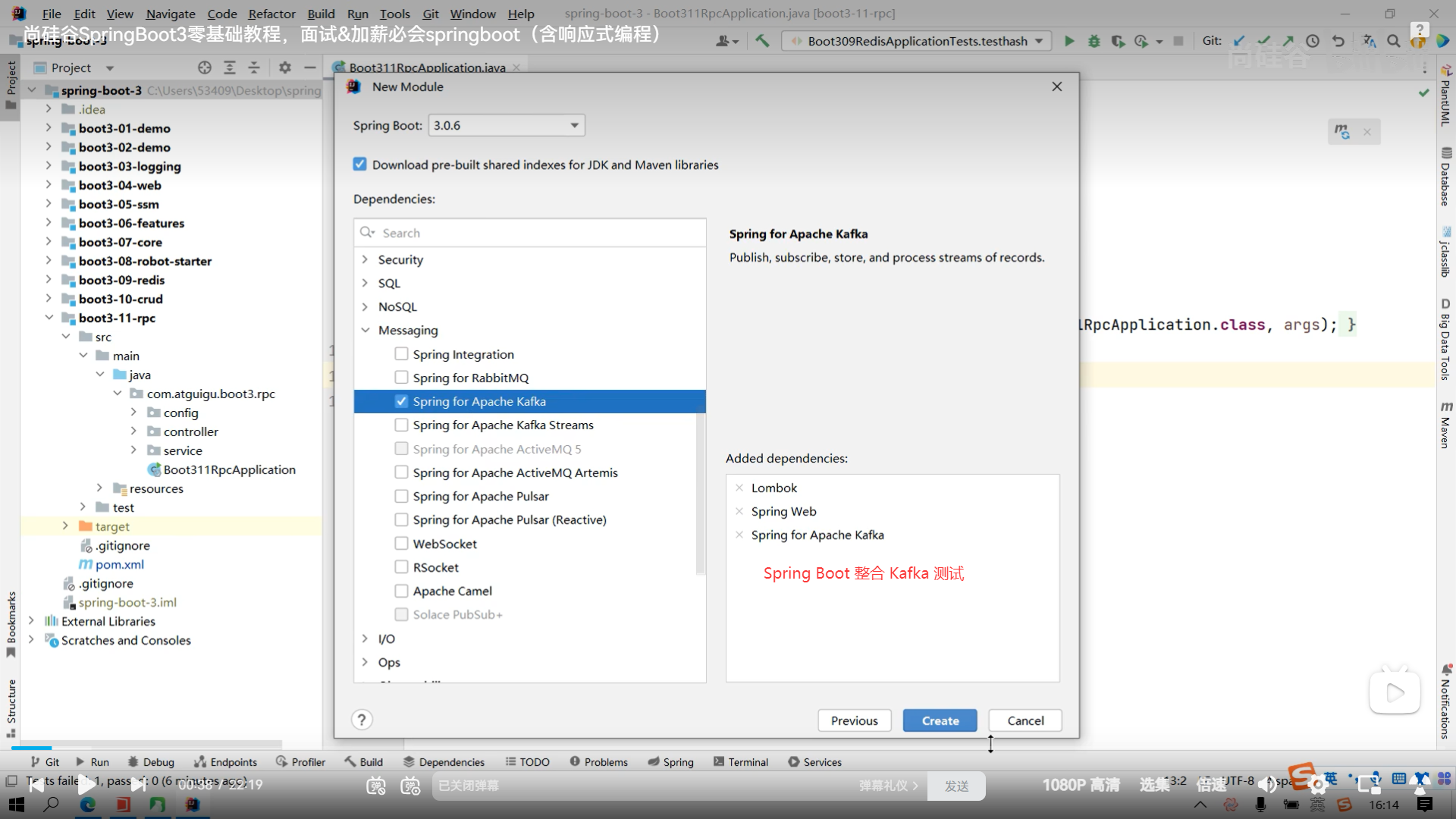The width and height of the screenshot is (1456, 819).
Task: Click the green Run icon in toolbar
Action: pos(1069,41)
